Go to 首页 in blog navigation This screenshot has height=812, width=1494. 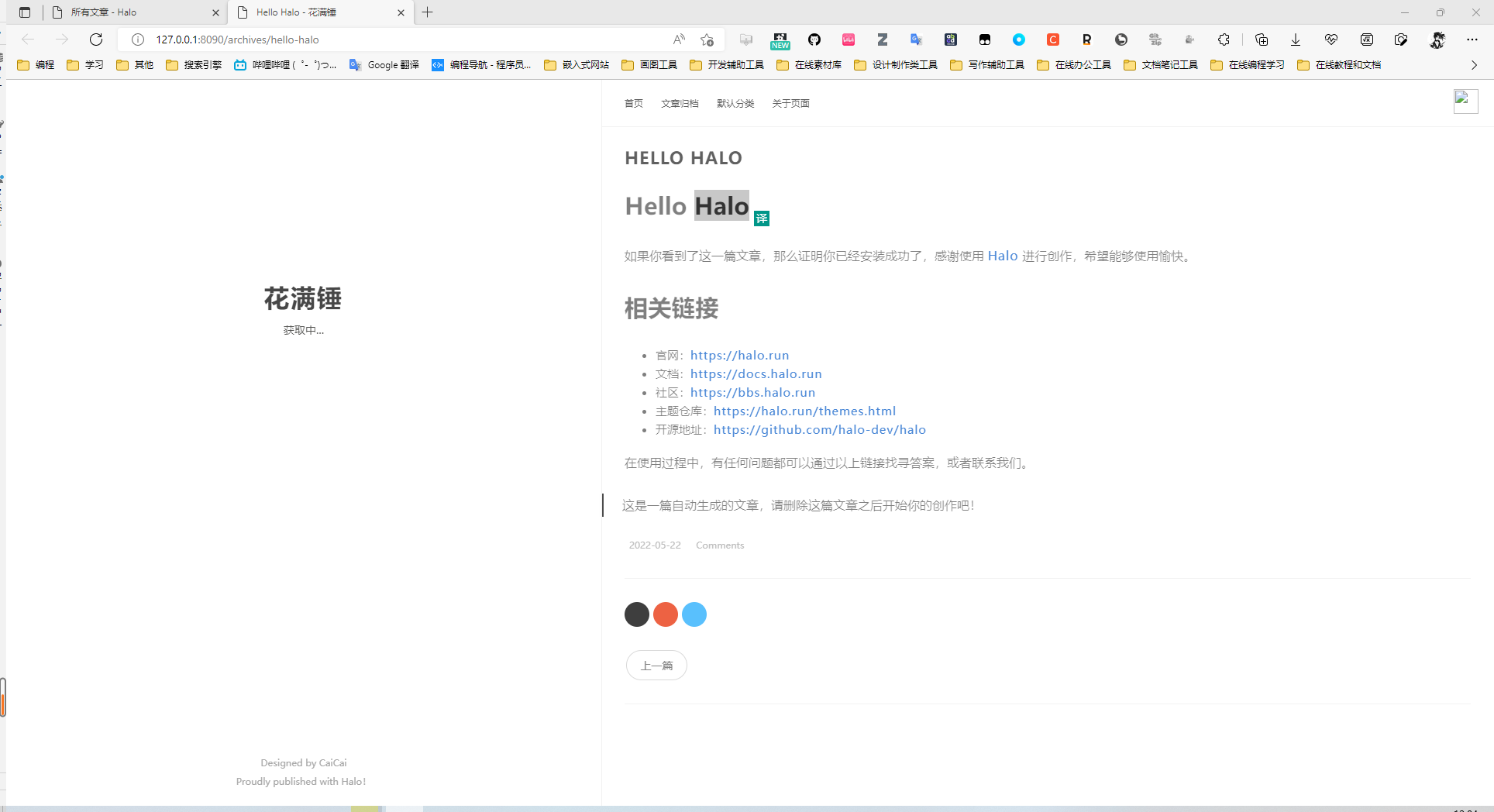click(634, 104)
